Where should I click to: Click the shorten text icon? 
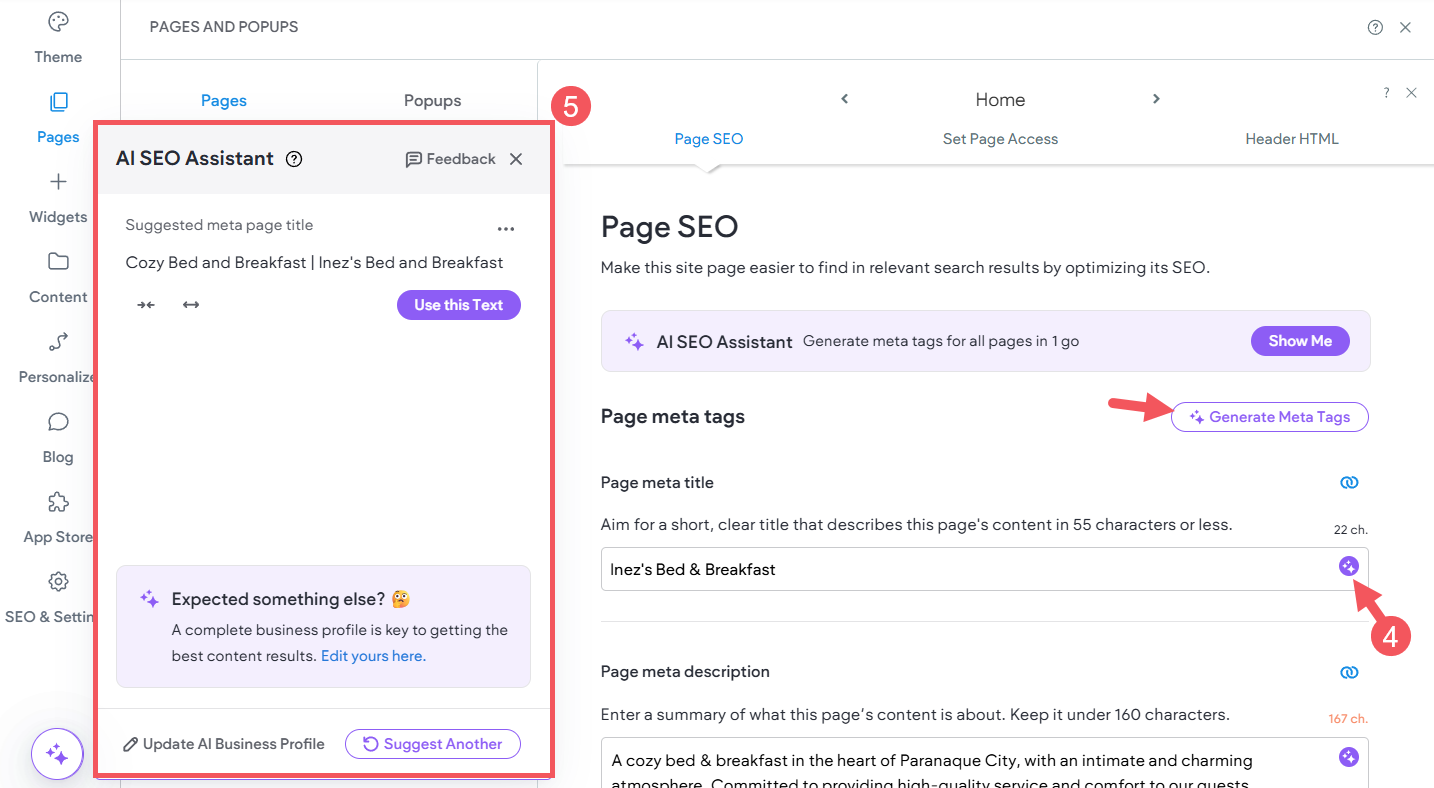coord(146,305)
